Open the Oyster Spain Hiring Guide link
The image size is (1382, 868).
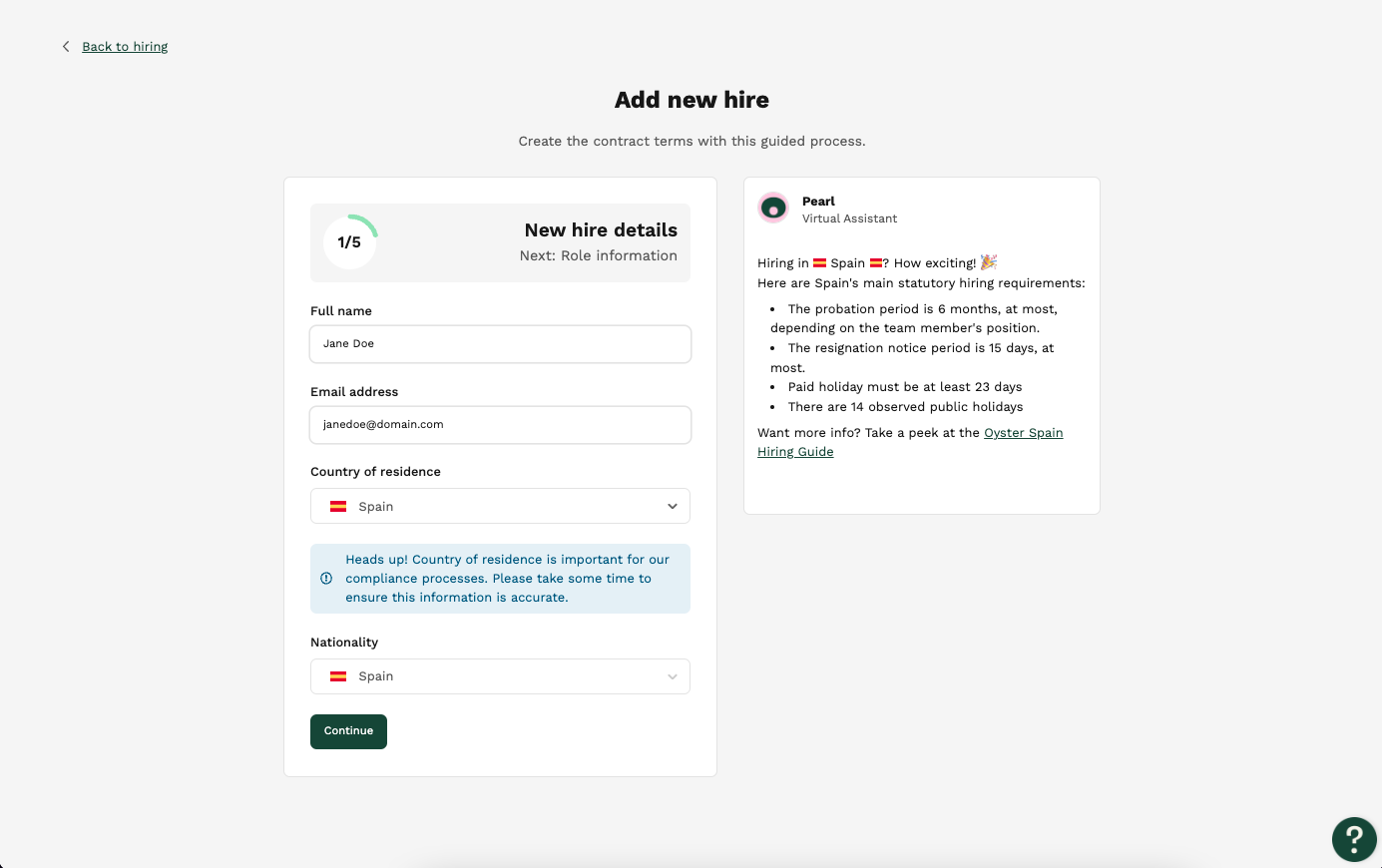[910, 442]
